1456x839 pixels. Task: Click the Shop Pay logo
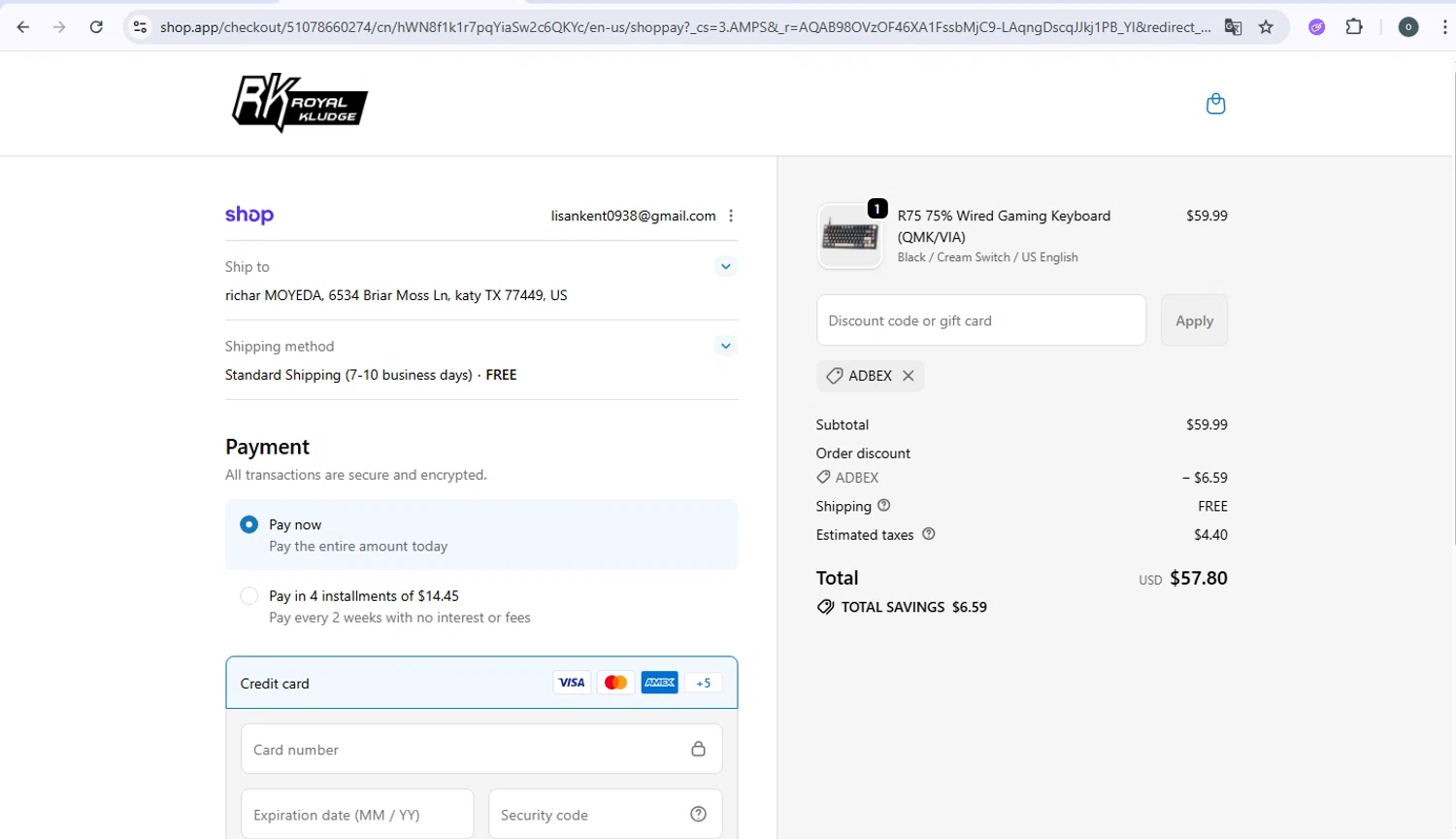[x=249, y=216]
